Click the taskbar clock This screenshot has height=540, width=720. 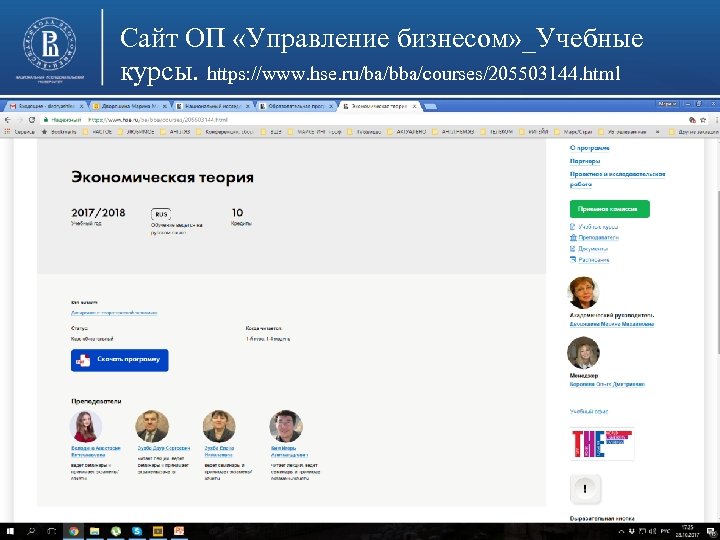687,532
